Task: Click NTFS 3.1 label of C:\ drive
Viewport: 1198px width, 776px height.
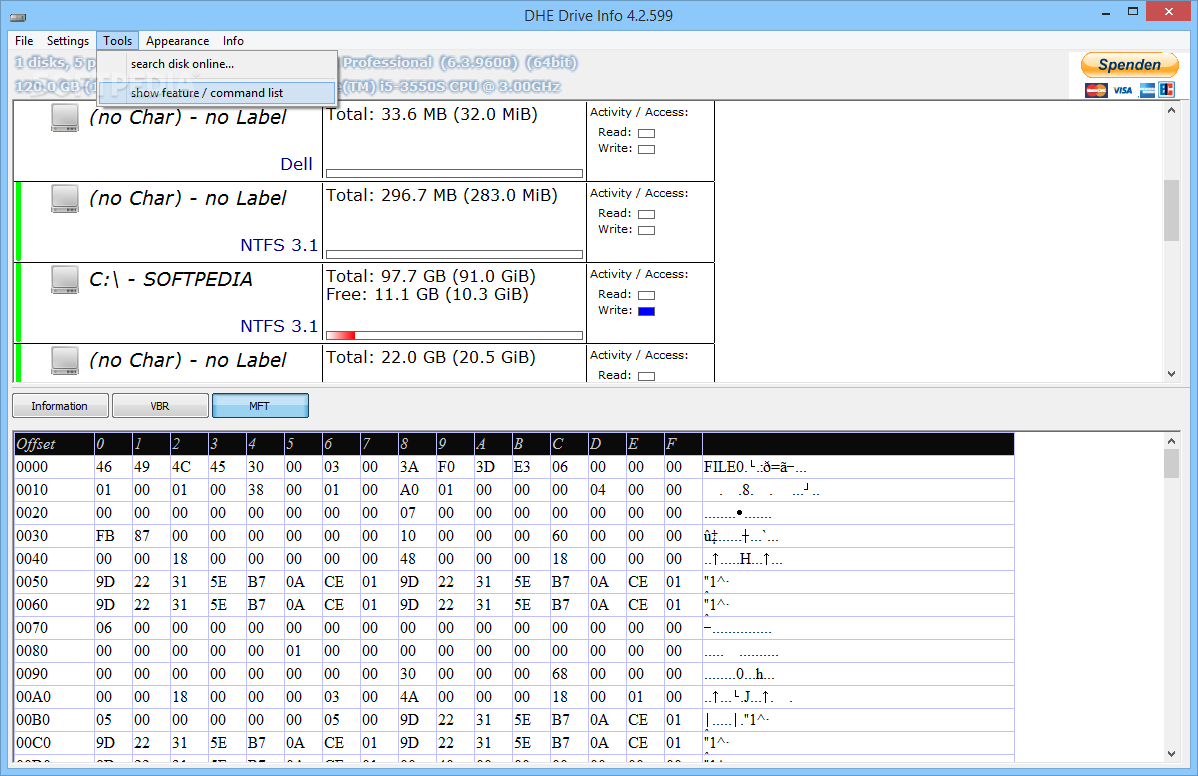Action: pyautogui.click(x=279, y=326)
